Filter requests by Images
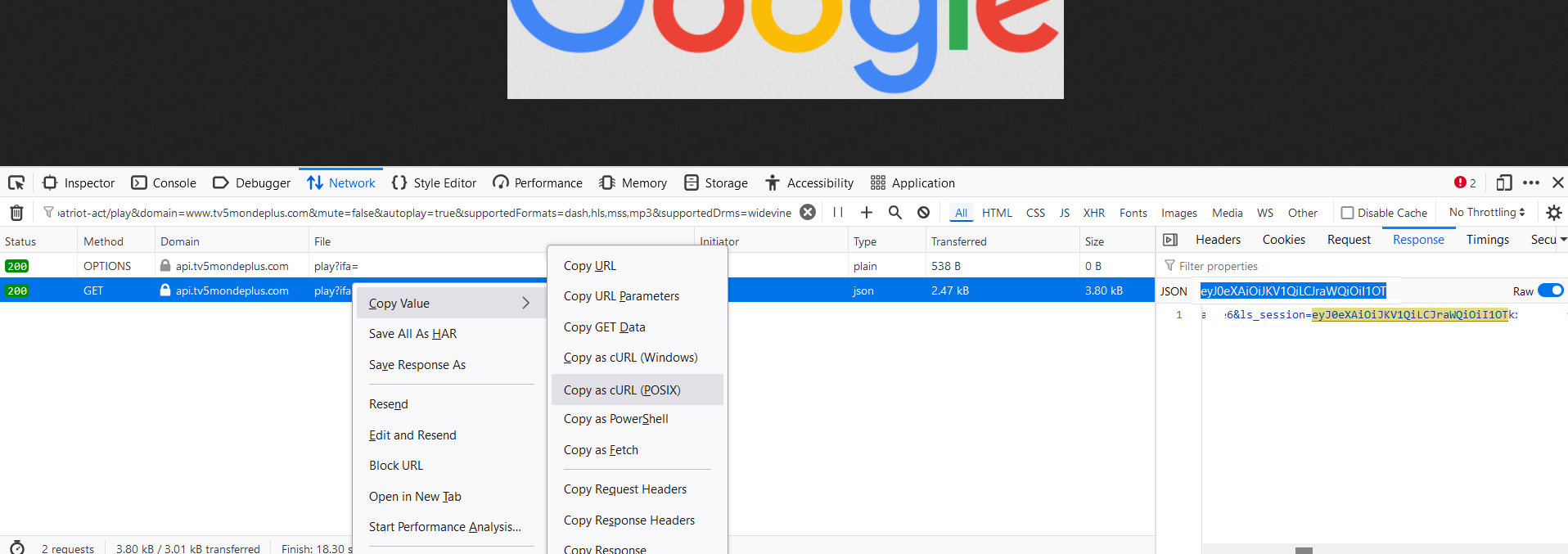 tap(1179, 213)
